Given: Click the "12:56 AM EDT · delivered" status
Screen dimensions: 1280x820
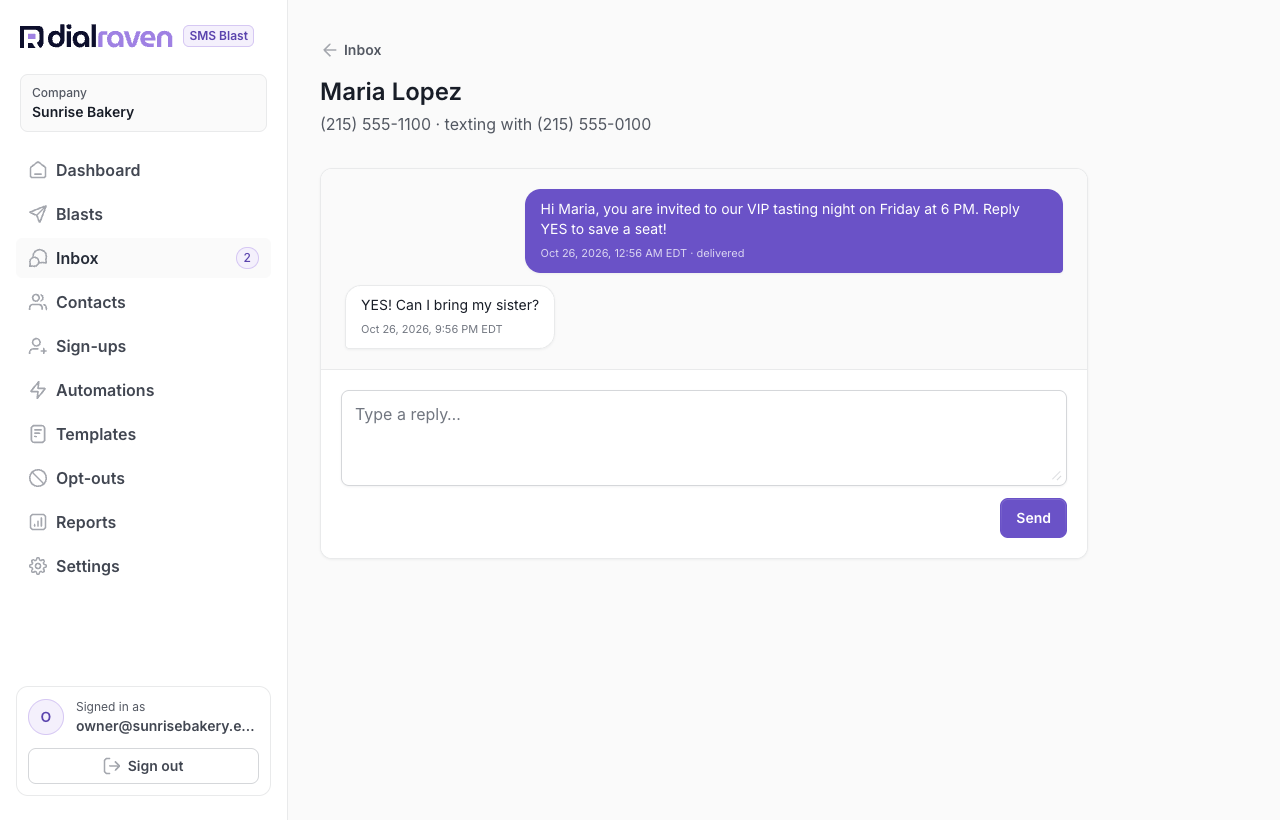Looking at the screenshot, I should [x=679, y=253].
